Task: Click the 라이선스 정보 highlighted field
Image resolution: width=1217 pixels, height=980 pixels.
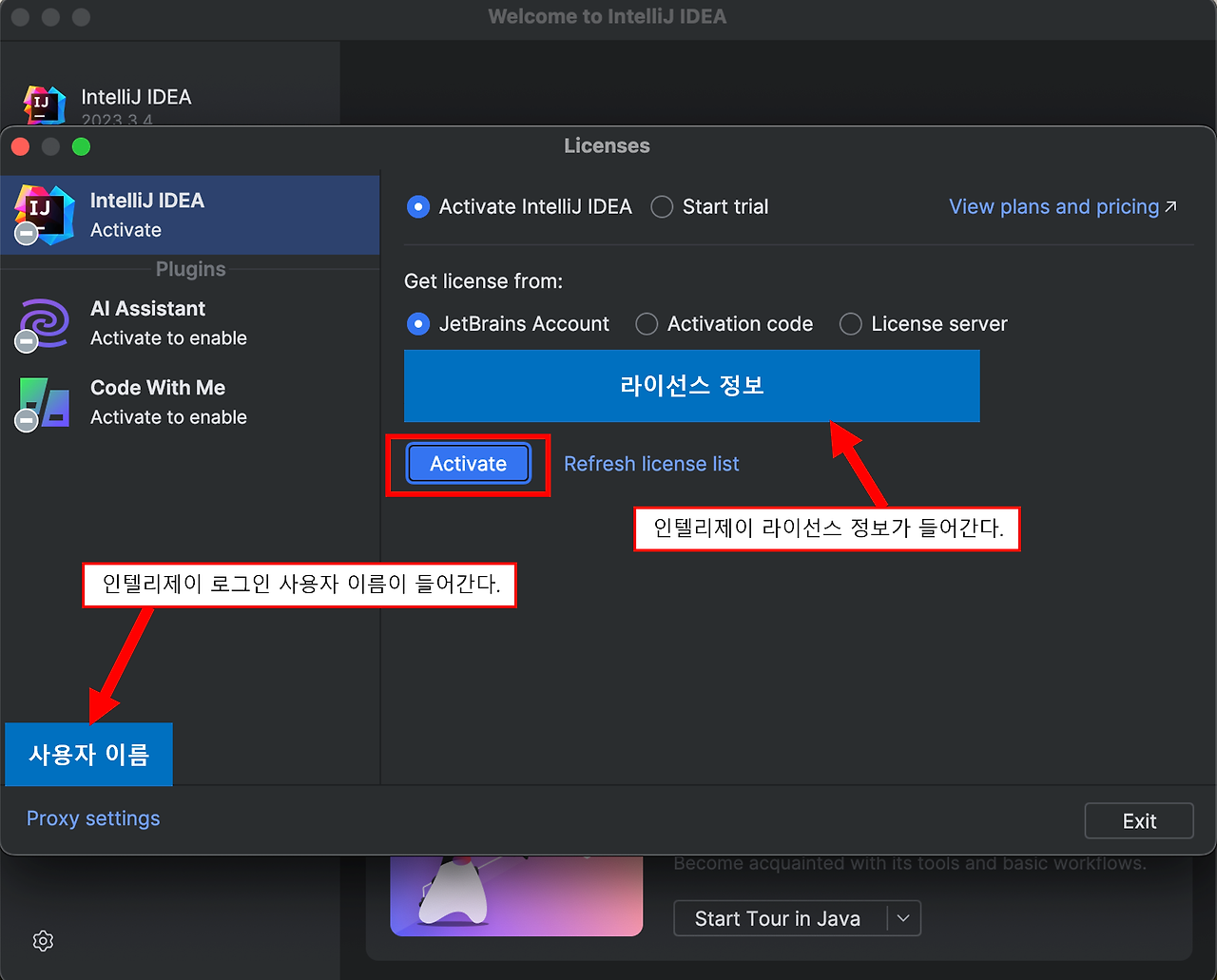Action: point(691,386)
